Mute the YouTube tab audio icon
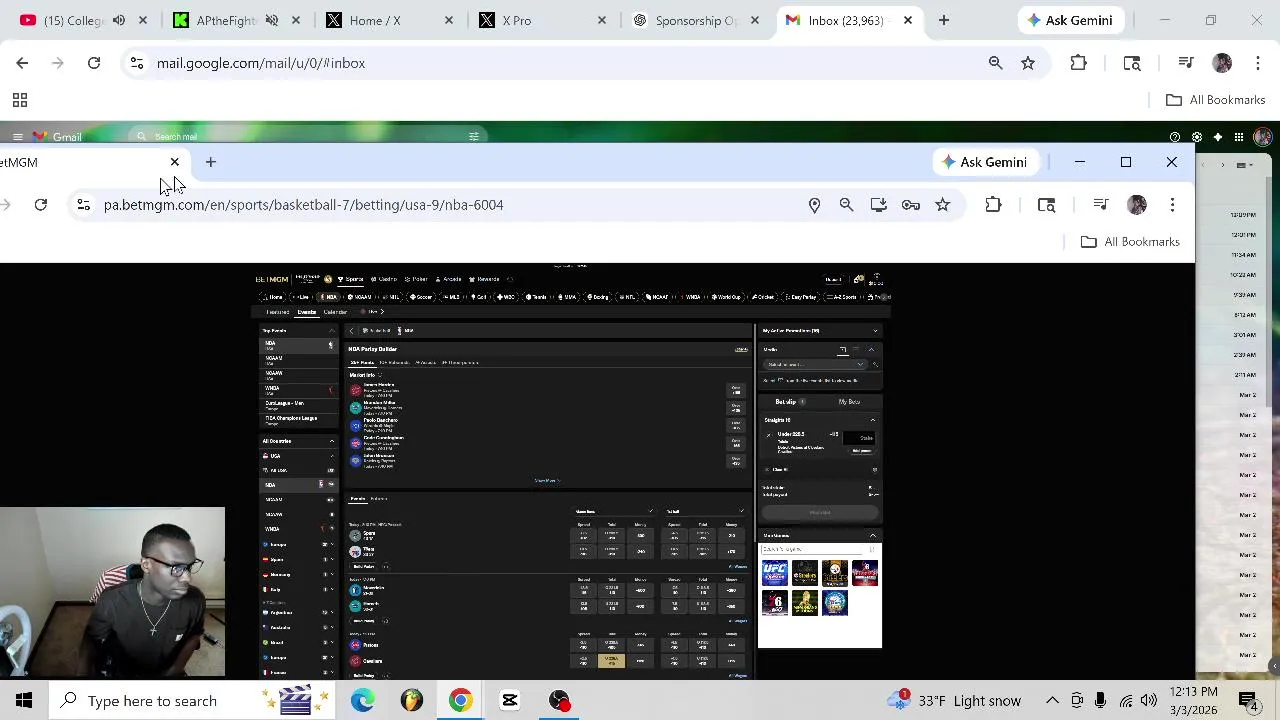The width and height of the screenshot is (1280, 720). (x=119, y=20)
